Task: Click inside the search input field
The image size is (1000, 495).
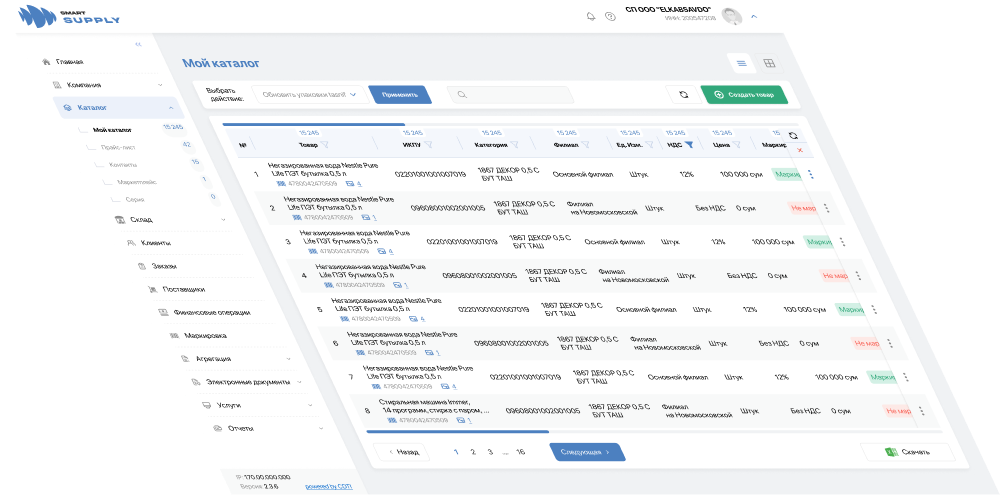Action: point(510,95)
